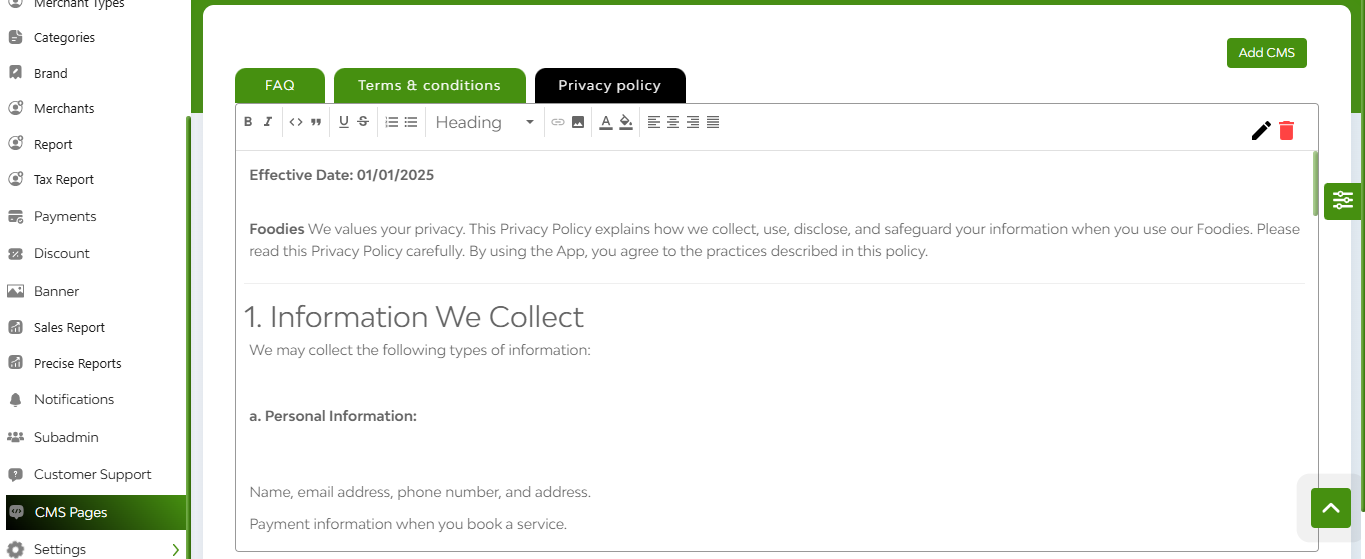The image size is (1365, 559).
Task: Open Customer Support in the sidebar
Action: point(93,474)
